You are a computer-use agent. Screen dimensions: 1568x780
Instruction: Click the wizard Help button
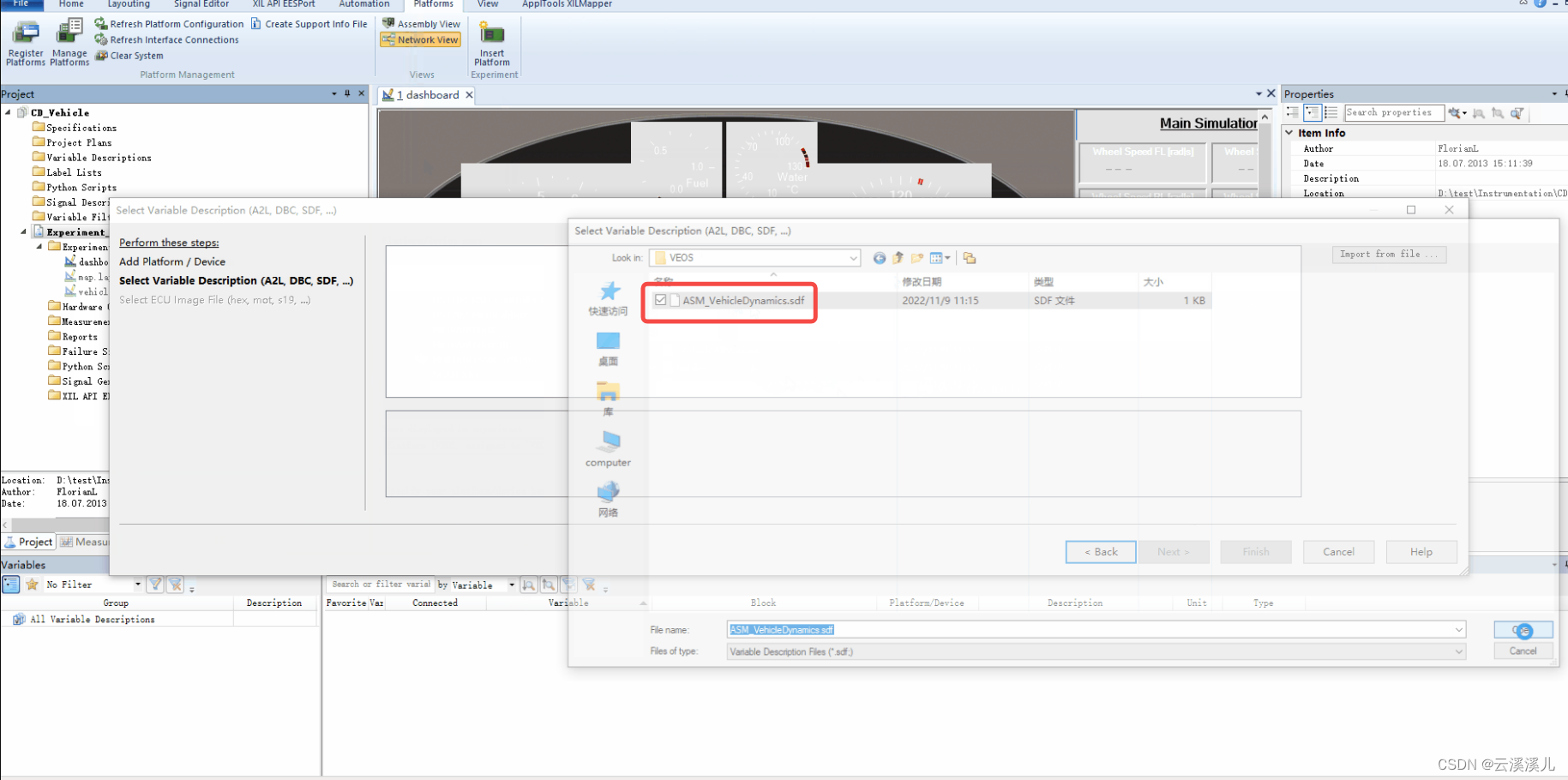1421,552
